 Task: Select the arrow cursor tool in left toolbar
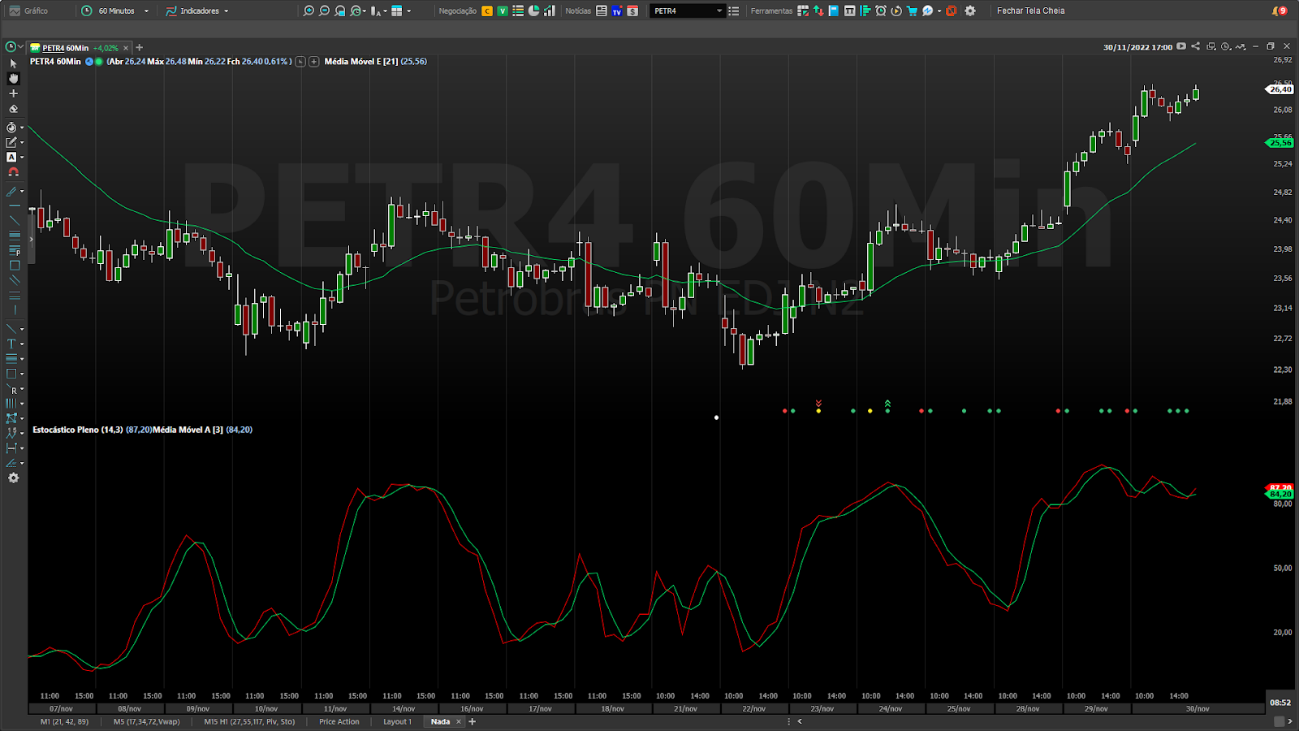click(x=13, y=63)
